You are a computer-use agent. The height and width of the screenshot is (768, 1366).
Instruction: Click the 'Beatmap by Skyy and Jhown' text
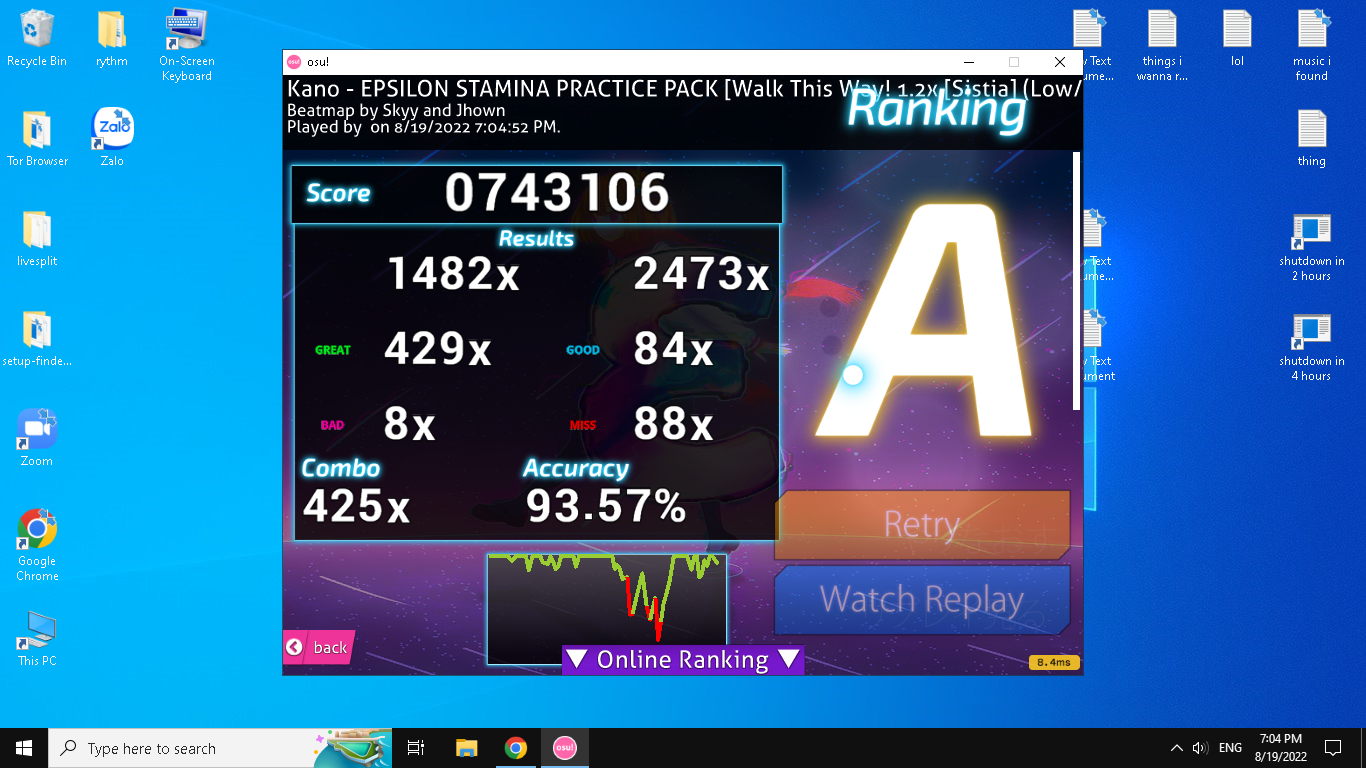tap(396, 110)
